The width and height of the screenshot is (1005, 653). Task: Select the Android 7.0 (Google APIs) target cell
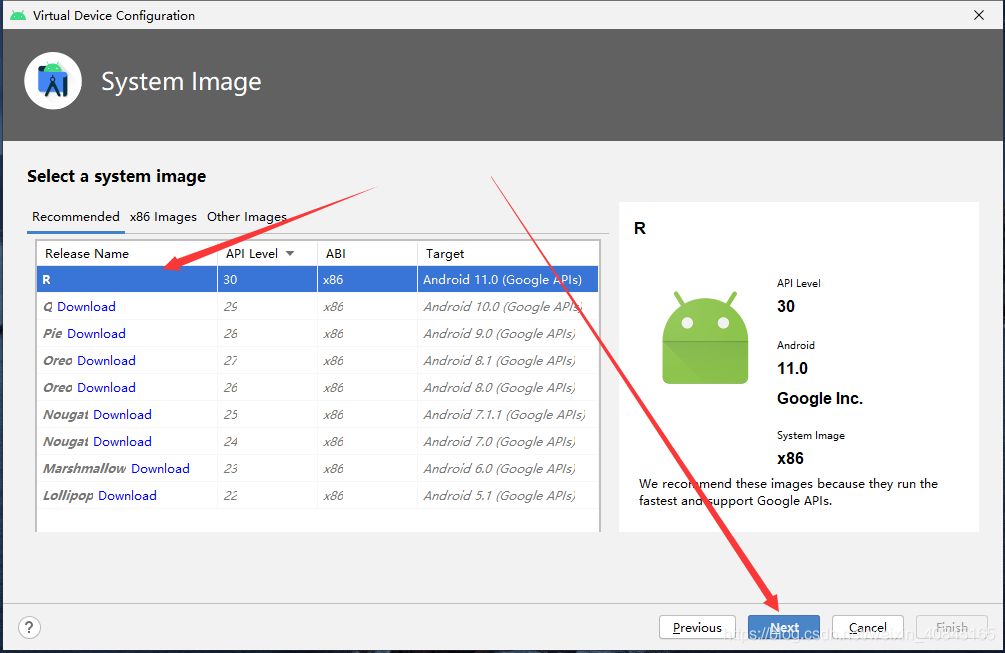508,441
